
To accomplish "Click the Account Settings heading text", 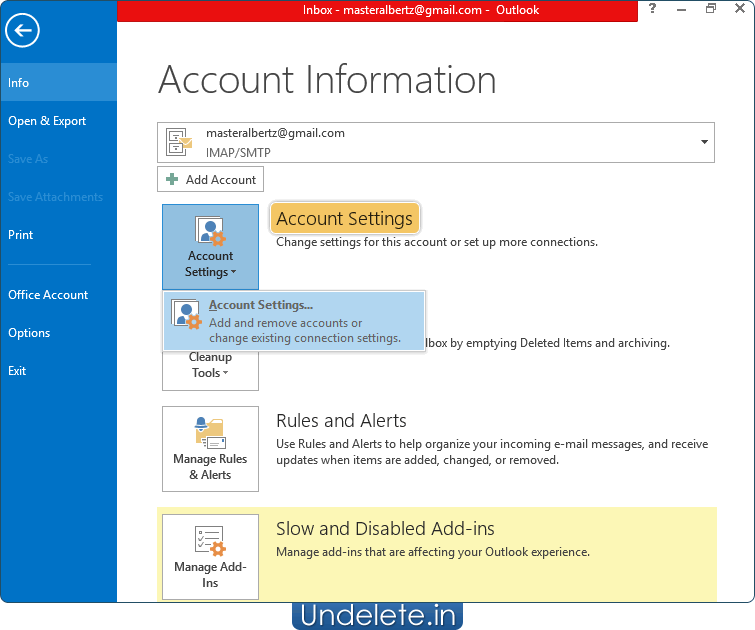I will [x=344, y=218].
